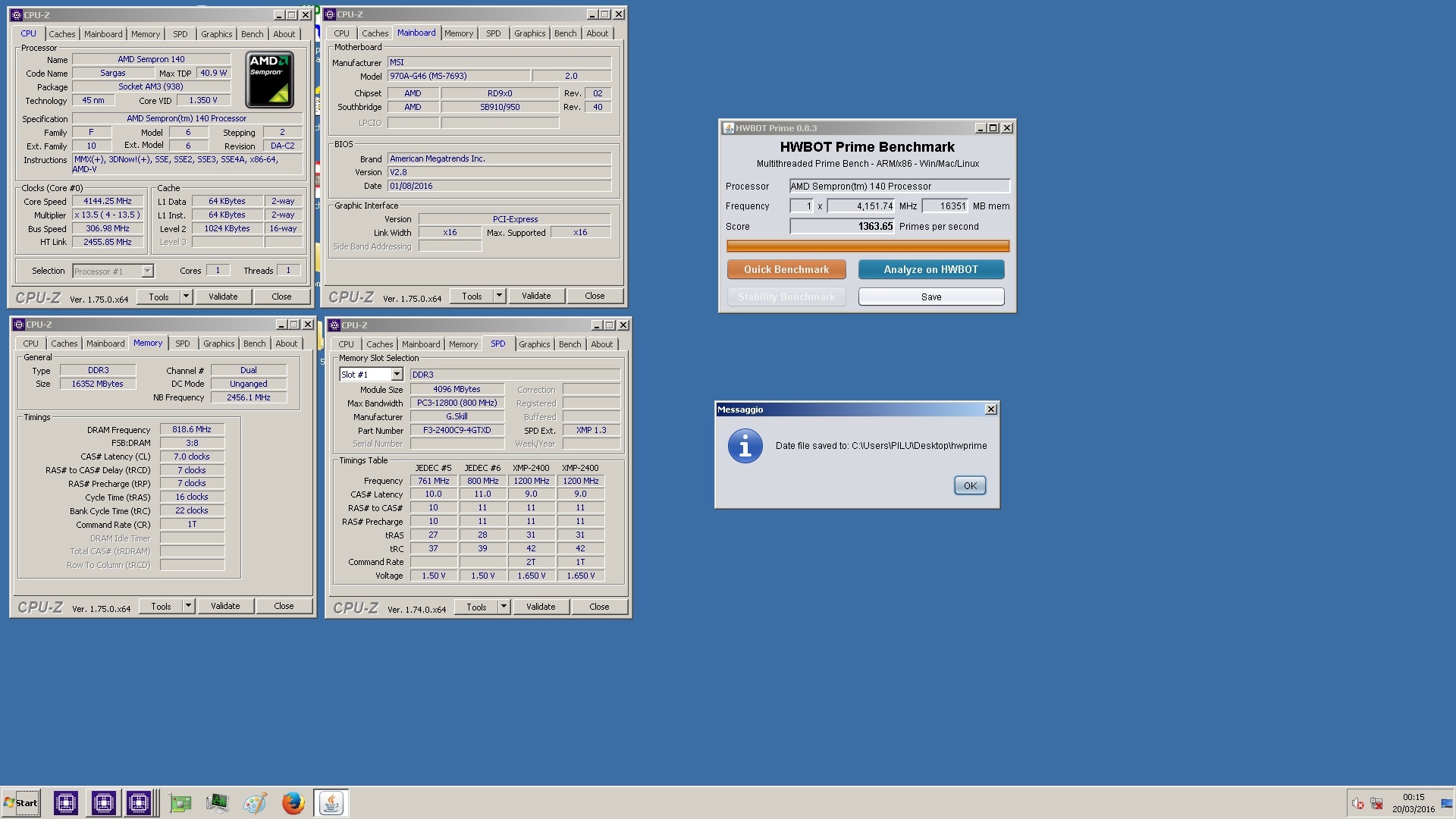This screenshot has width=1456, height=819.
Task: Open the Firefox taskbar icon
Action: click(x=293, y=802)
